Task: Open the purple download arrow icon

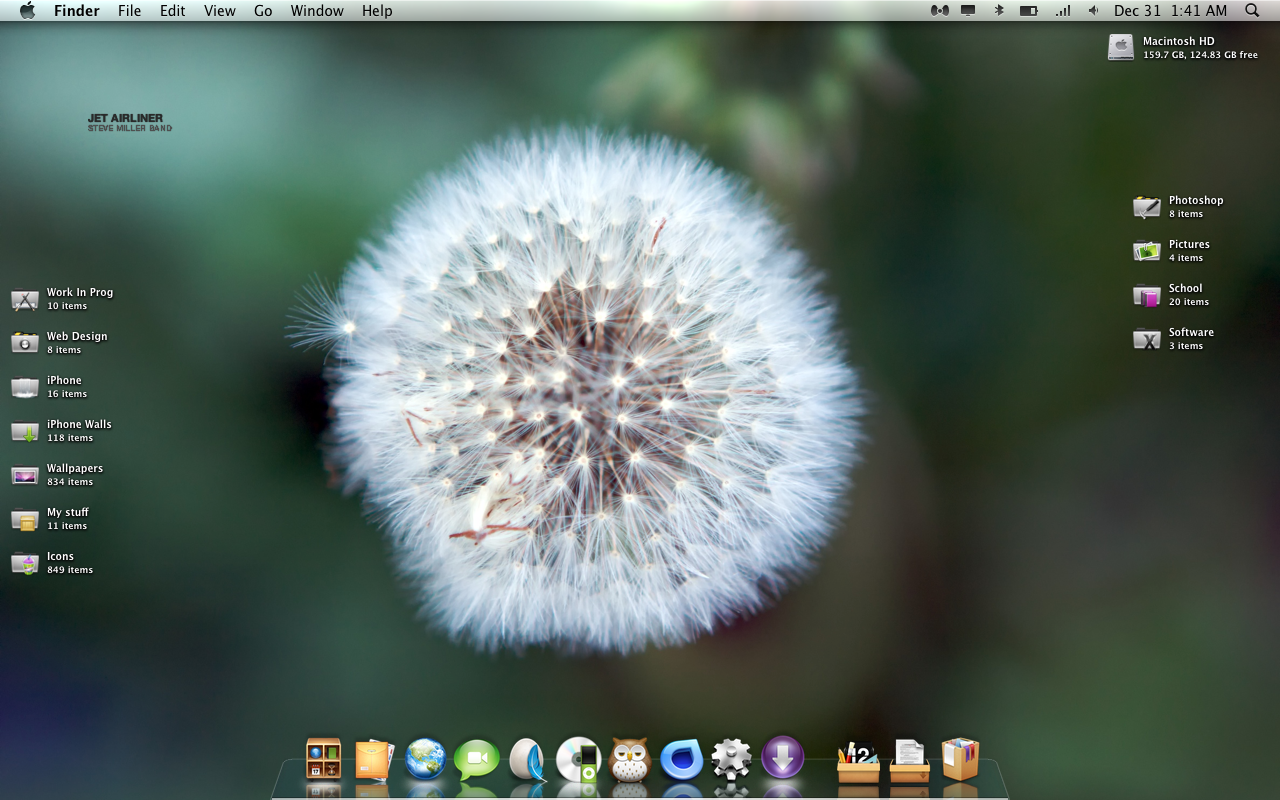Action: [782, 758]
